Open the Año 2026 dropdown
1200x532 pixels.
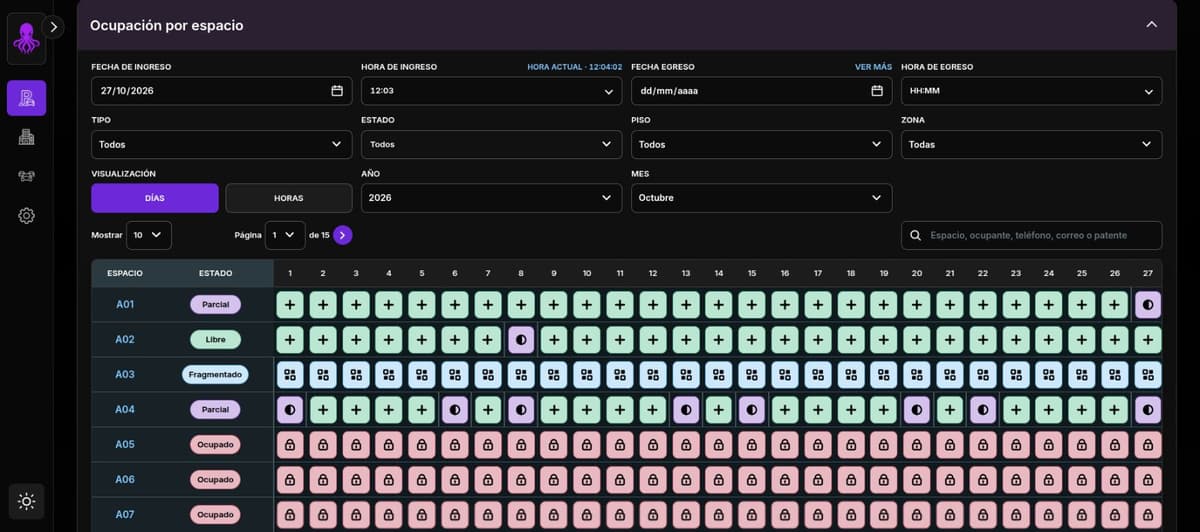(x=491, y=198)
